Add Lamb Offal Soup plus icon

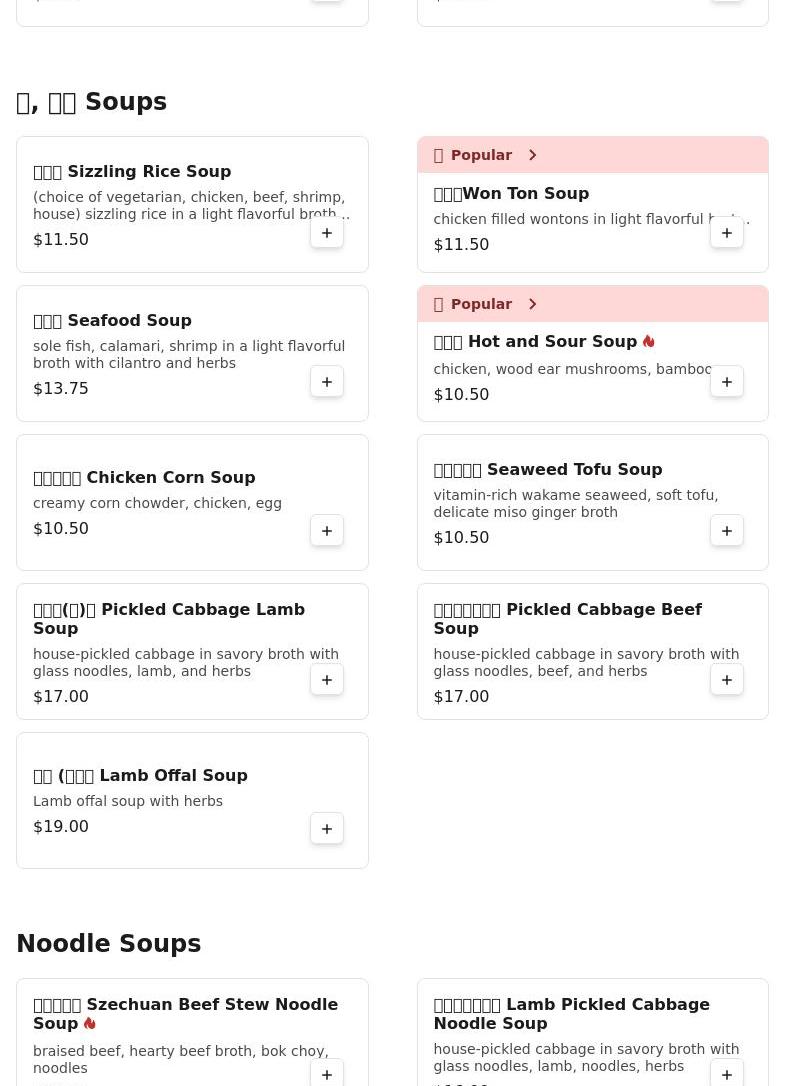pos(326,828)
